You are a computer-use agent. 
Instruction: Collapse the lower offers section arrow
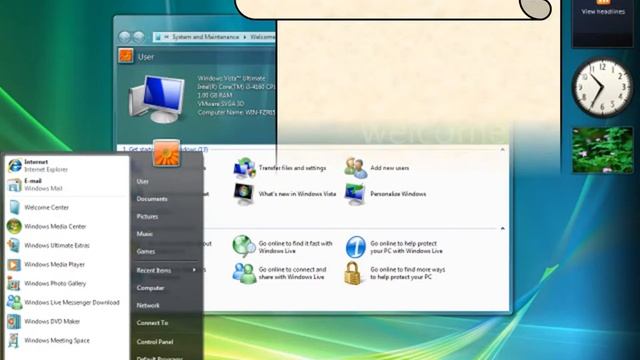point(502,229)
